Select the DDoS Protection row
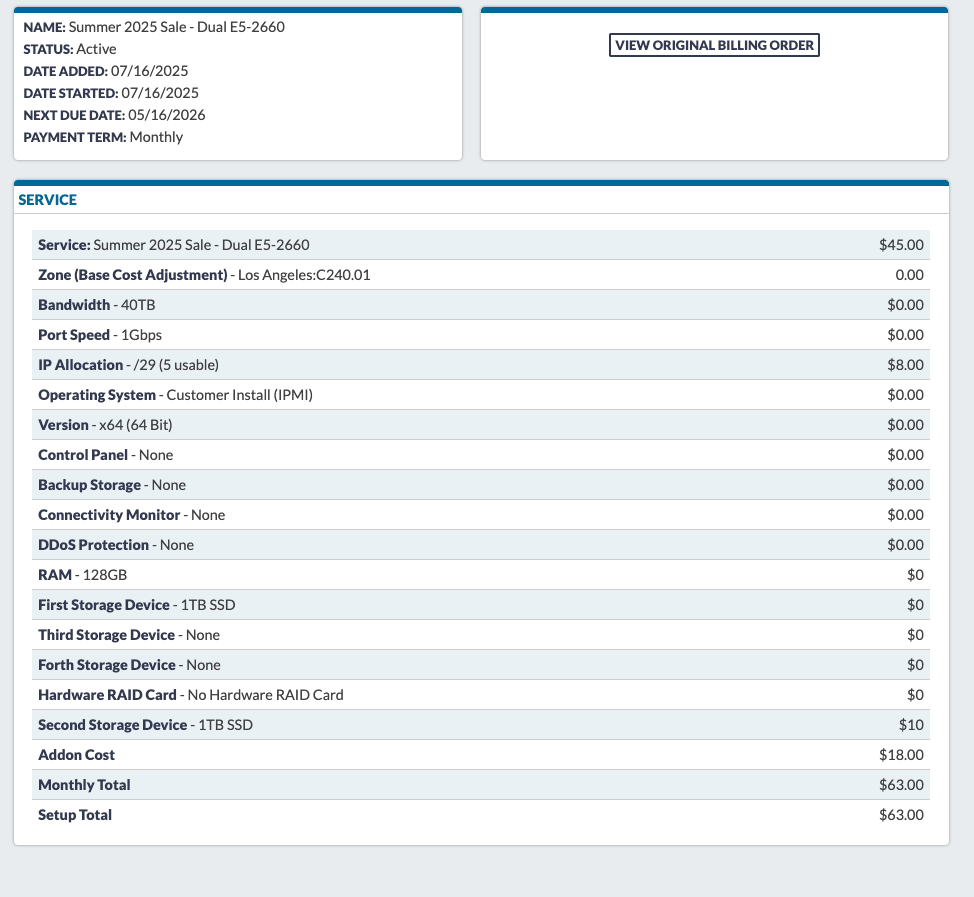 pyautogui.click(x=116, y=545)
